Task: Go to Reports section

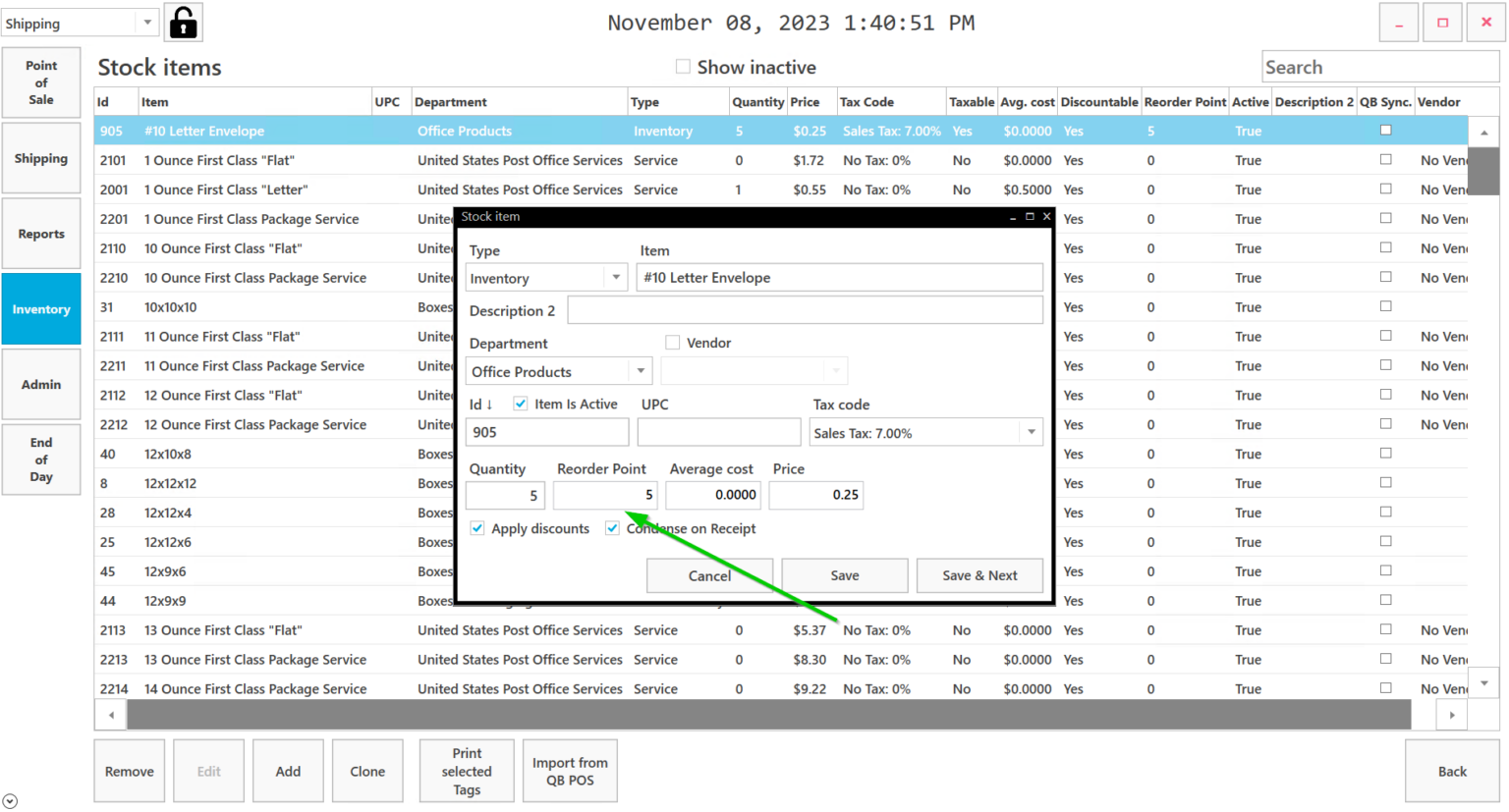Action: (x=41, y=234)
